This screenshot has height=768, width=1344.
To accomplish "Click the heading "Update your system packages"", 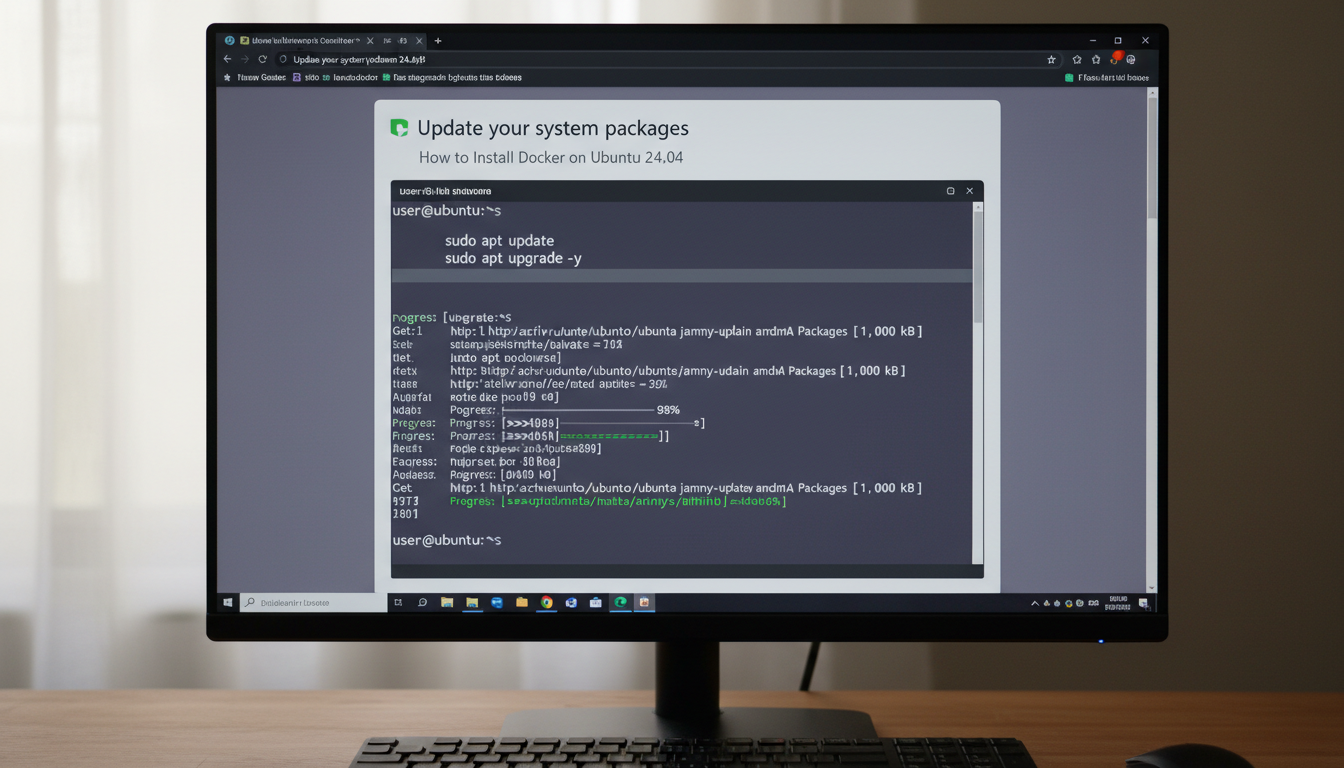I will coord(552,128).
